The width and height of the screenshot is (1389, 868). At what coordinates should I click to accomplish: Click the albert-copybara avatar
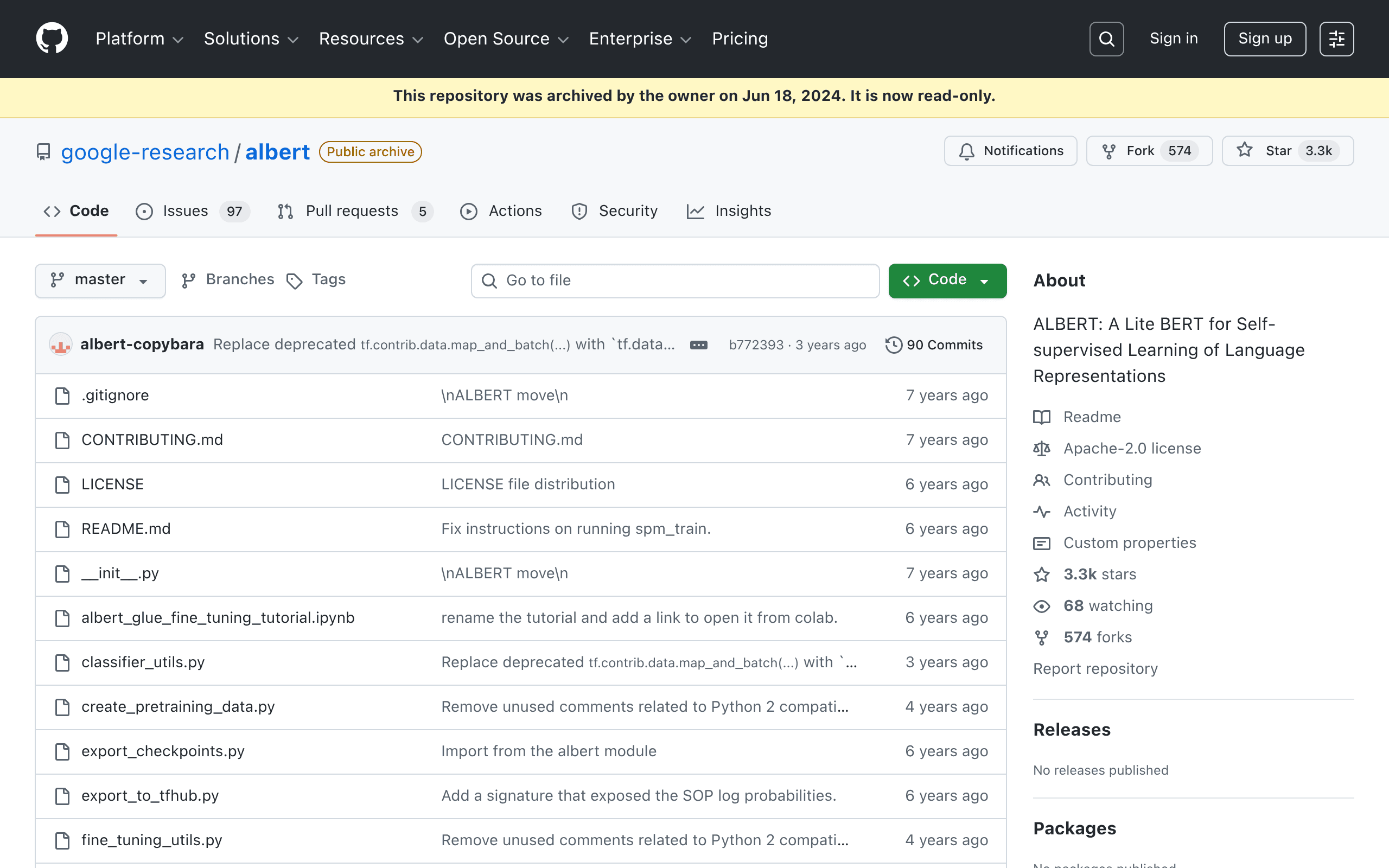tap(60, 344)
